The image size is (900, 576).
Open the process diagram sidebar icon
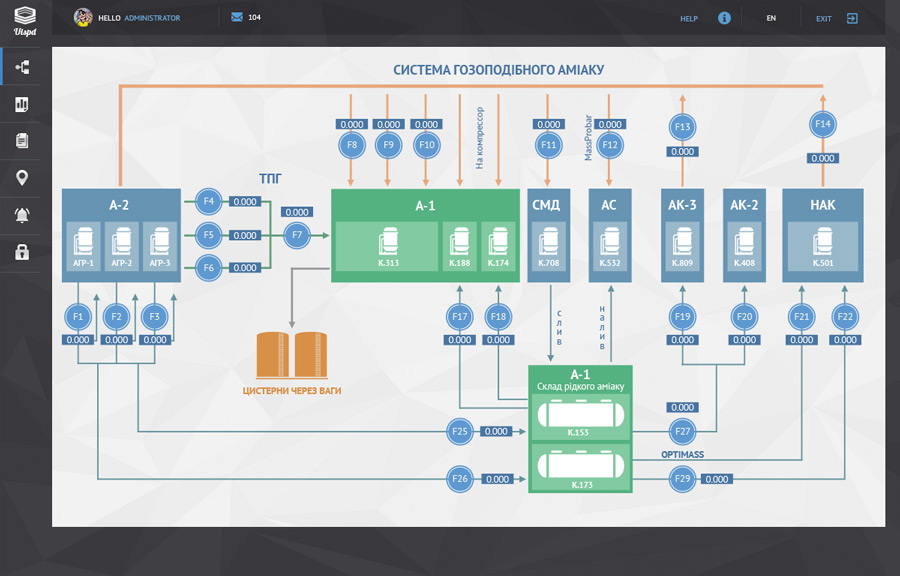click(x=21, y=68)
